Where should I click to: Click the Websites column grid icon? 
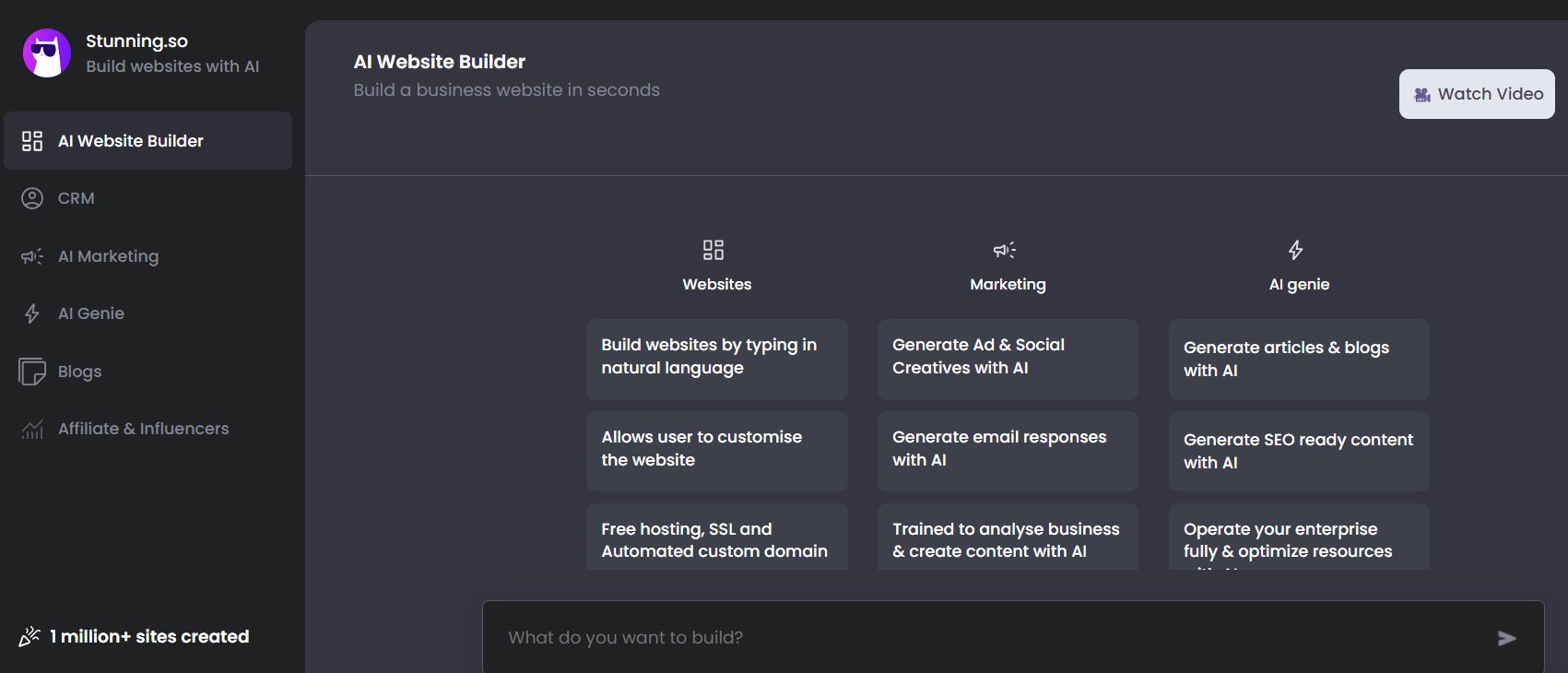[x=713, y=250]
